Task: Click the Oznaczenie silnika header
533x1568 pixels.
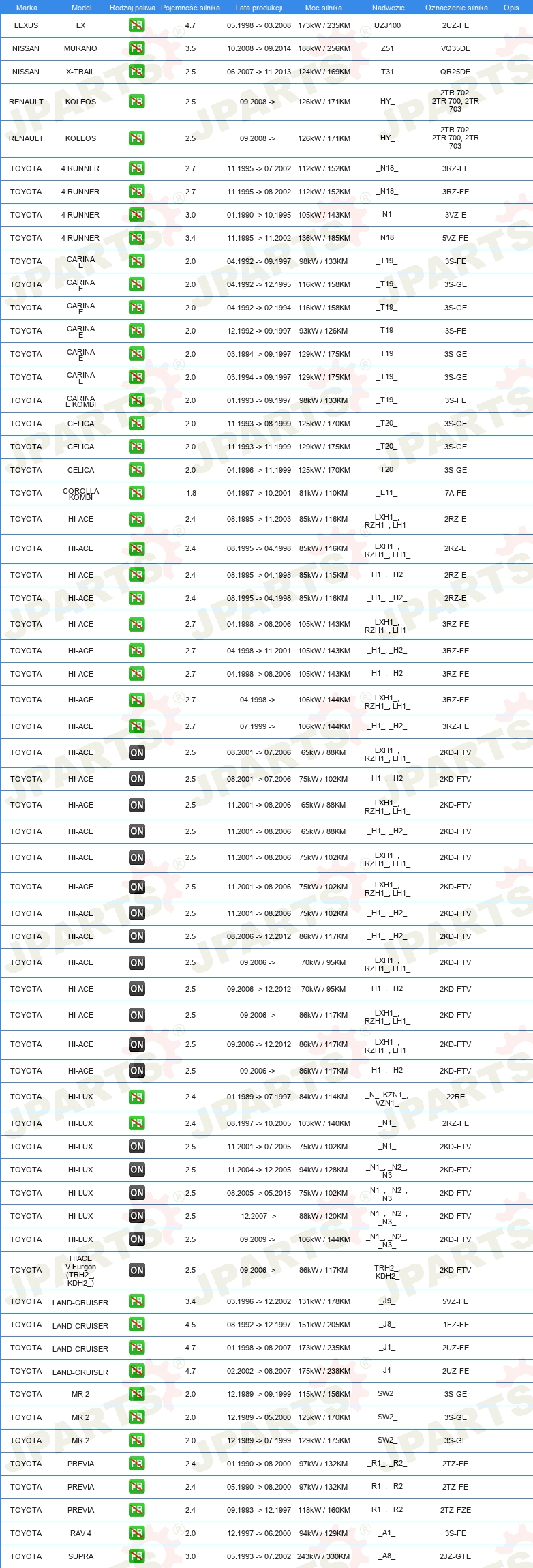Action: (456, 8)
